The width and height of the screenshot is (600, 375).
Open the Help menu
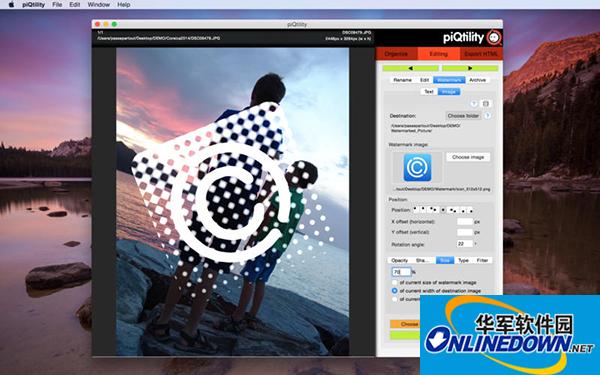coord(124,5)
